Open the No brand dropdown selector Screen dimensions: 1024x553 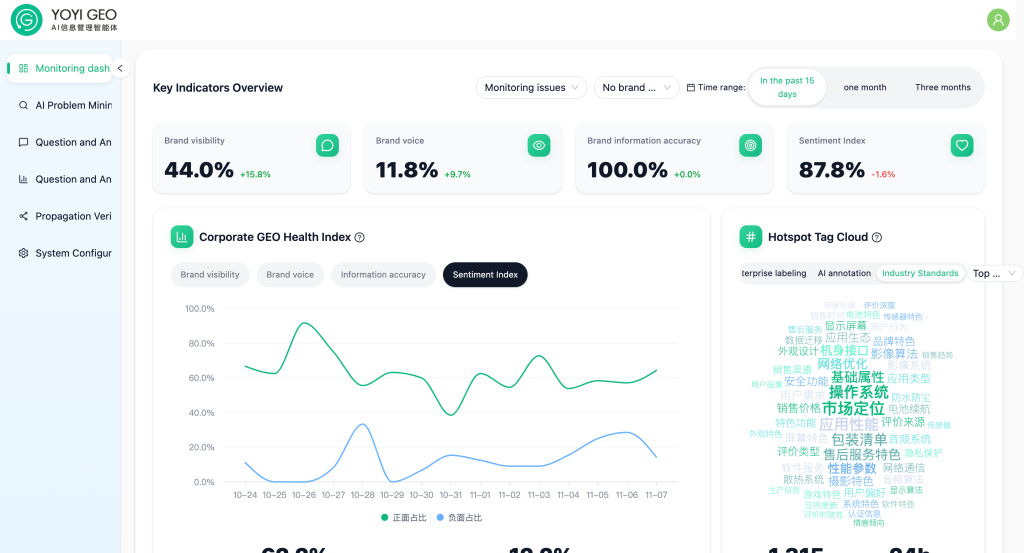tap(636, 88)
